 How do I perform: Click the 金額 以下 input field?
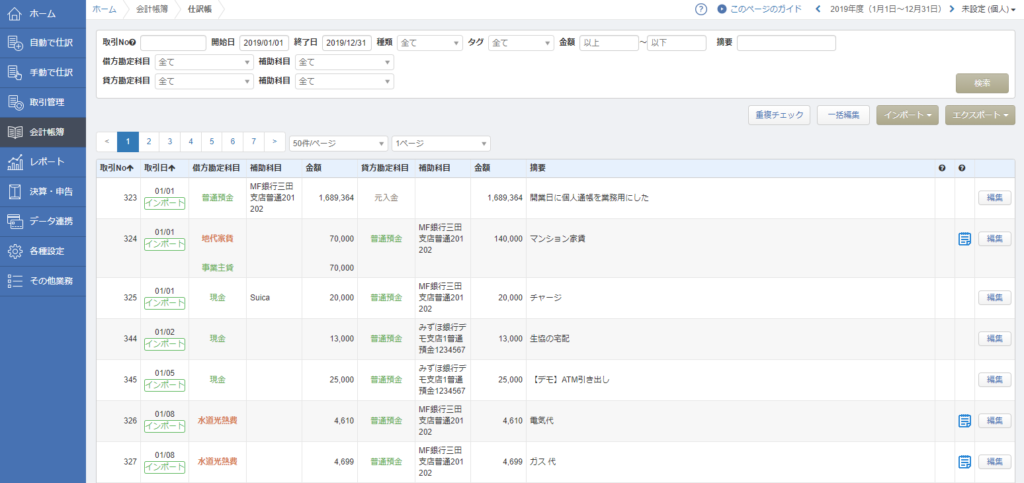677,43
